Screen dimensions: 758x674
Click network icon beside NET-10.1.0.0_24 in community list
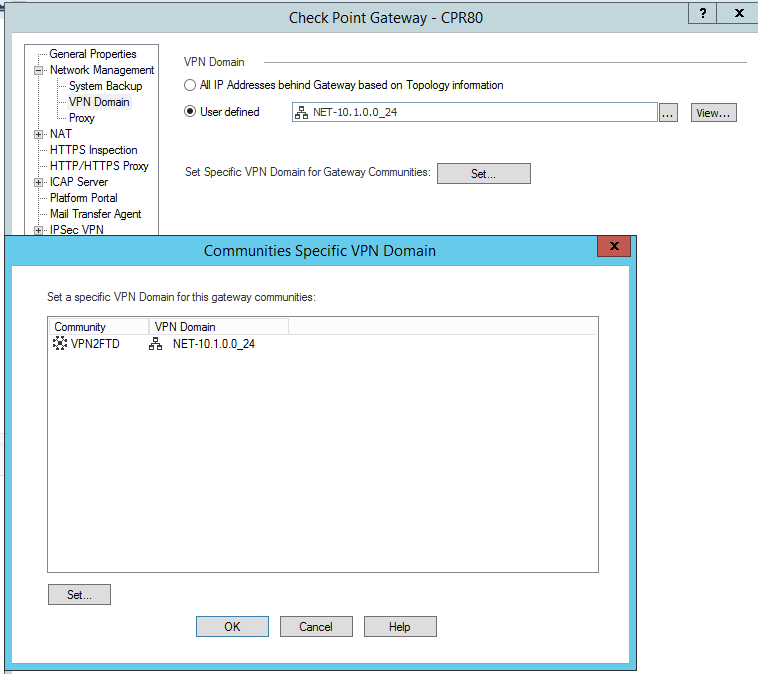tap(155, 344)
